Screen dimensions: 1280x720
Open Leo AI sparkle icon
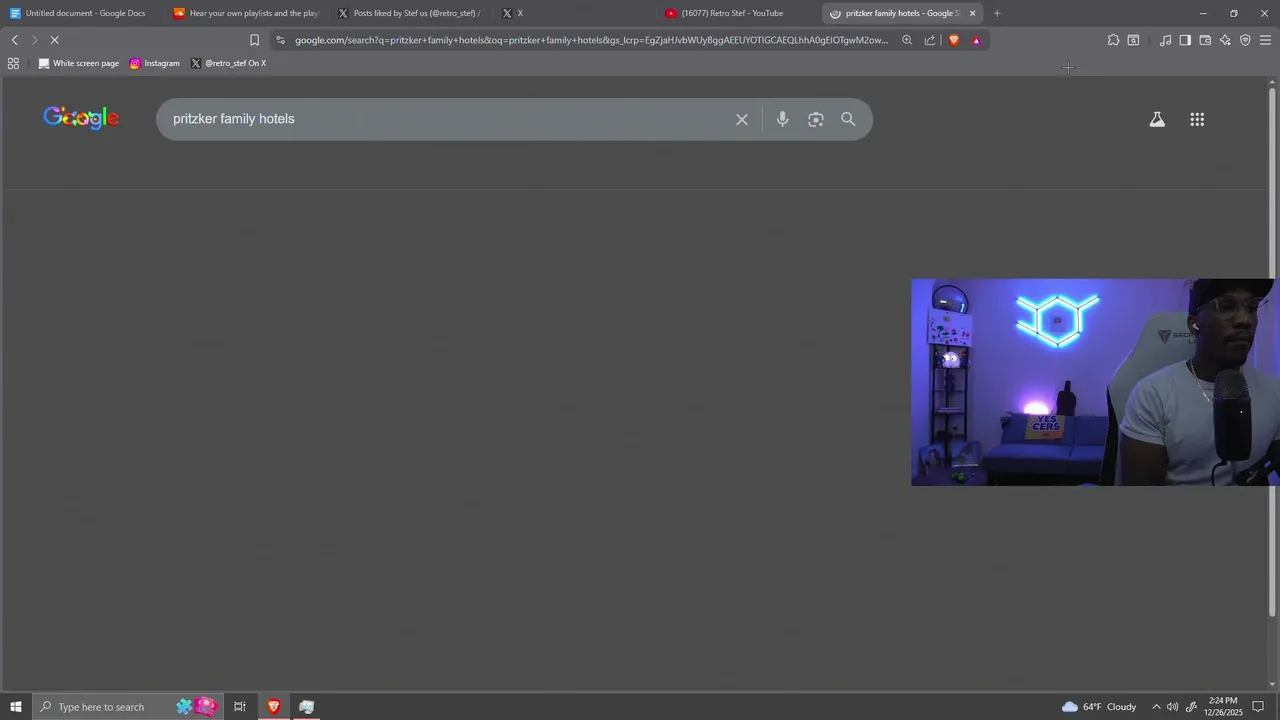point(1225,40)
